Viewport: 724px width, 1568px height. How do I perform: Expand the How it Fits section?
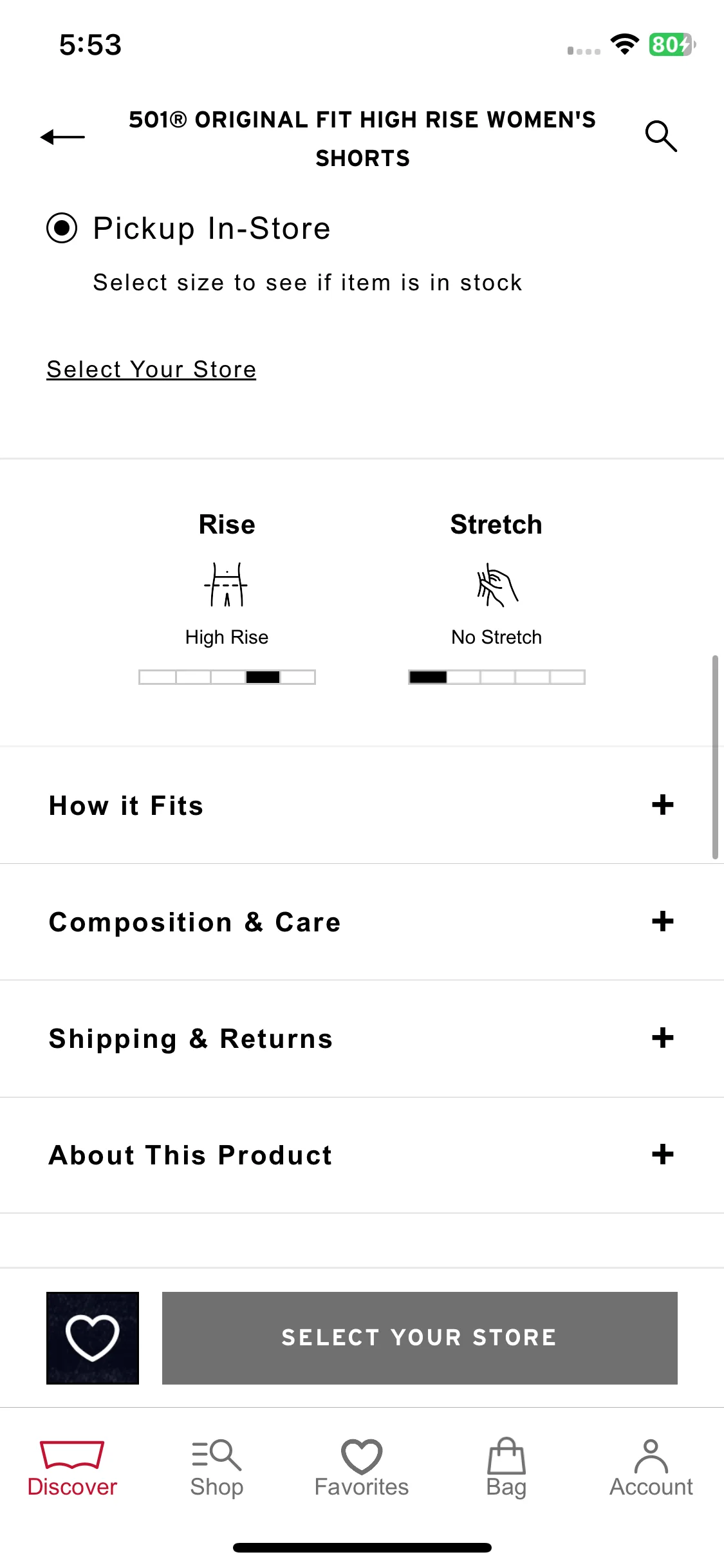tap(362, 805)
